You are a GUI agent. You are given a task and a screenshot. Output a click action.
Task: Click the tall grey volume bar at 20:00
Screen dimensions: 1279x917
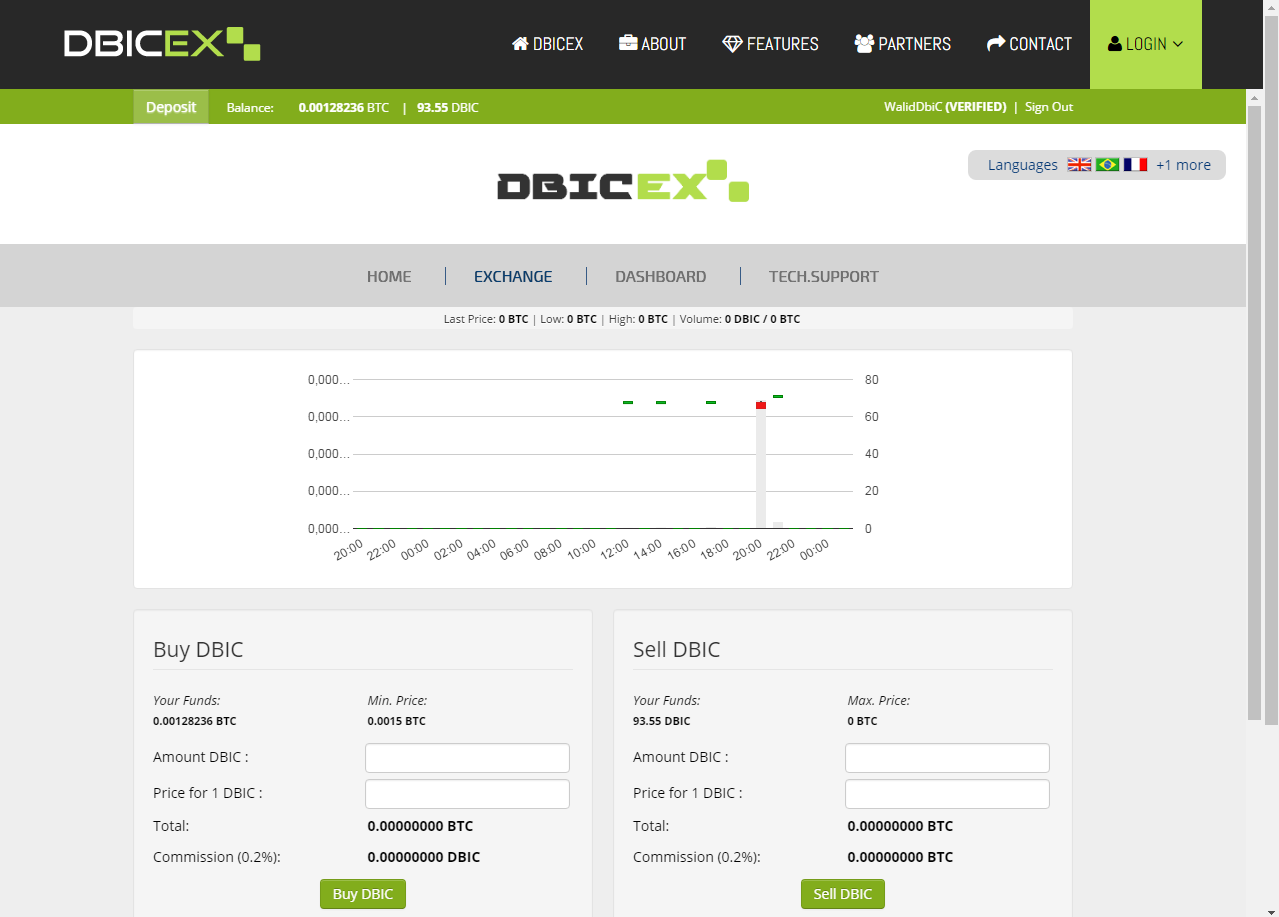coord(761,468)
